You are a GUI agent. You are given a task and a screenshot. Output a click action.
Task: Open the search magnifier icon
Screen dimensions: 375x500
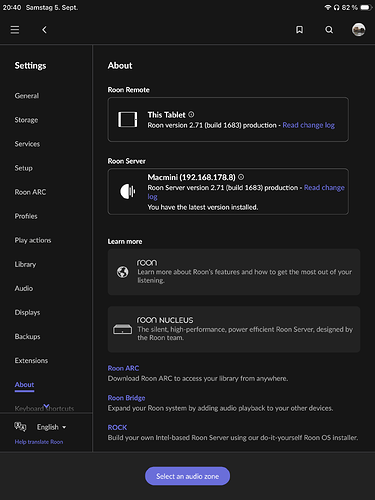(x=329, y=30)
